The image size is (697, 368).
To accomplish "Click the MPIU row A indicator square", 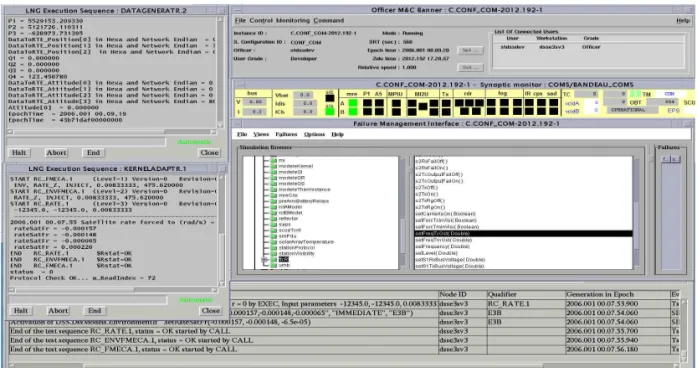I will click(396, 103).
